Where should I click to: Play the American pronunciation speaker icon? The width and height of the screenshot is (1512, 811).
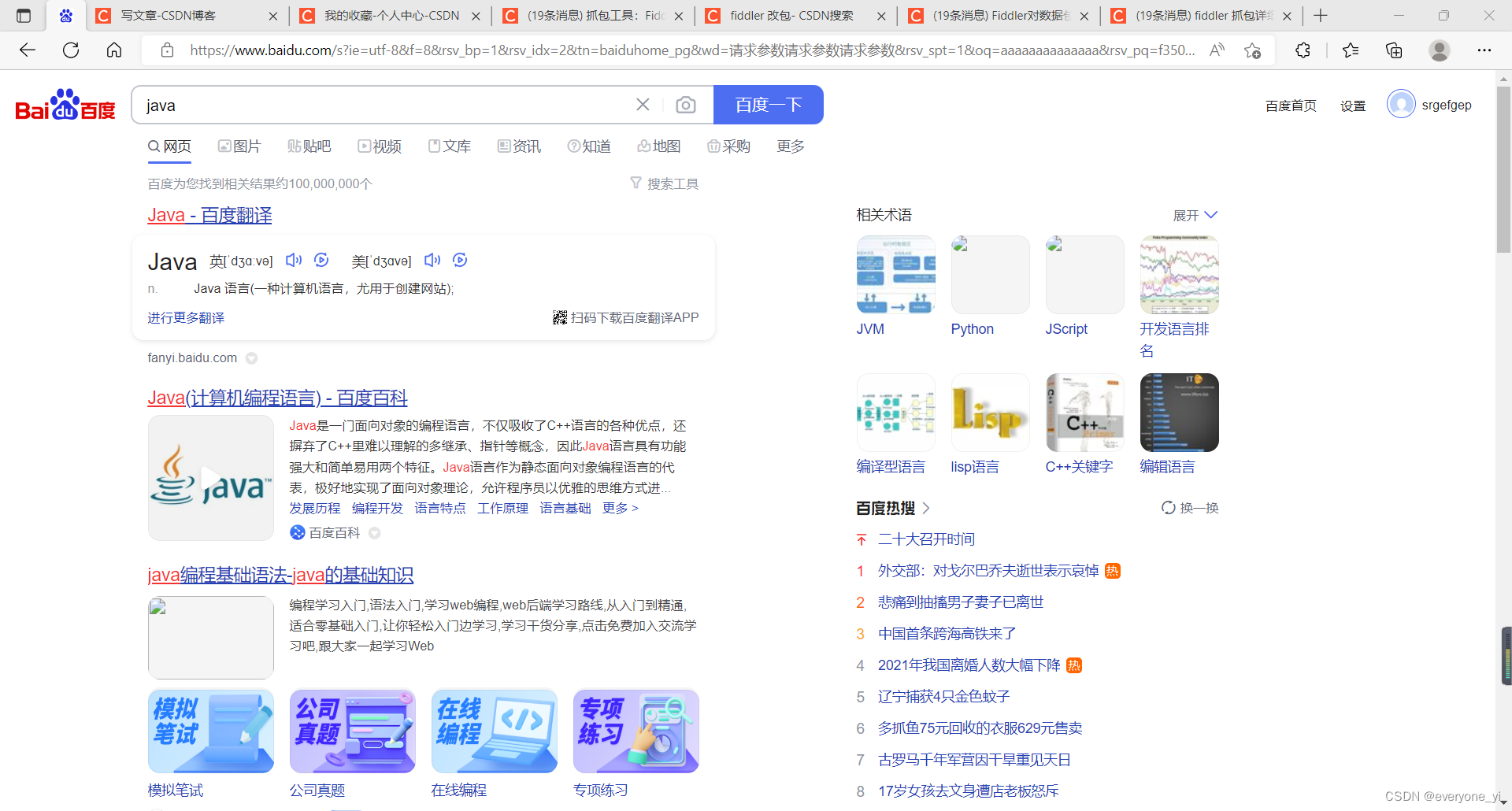coord(432,260)
